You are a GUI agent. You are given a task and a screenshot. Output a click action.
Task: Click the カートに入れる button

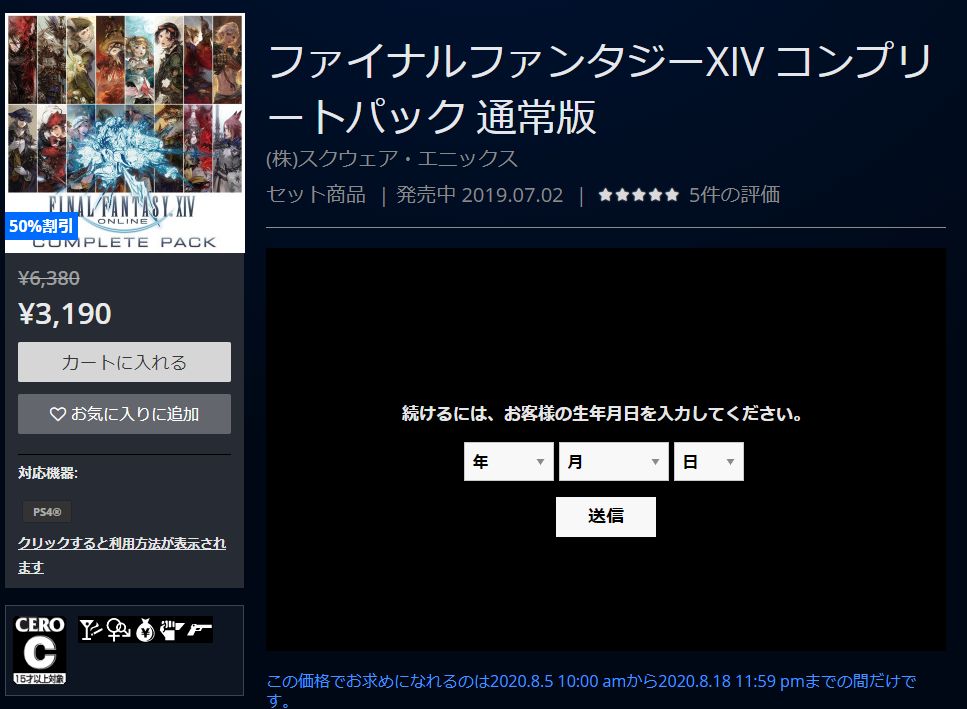click(124, 361)
